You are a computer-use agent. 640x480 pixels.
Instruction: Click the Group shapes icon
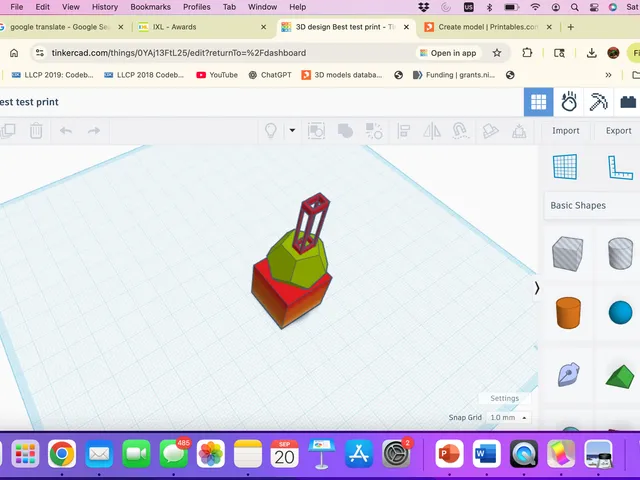345,131
